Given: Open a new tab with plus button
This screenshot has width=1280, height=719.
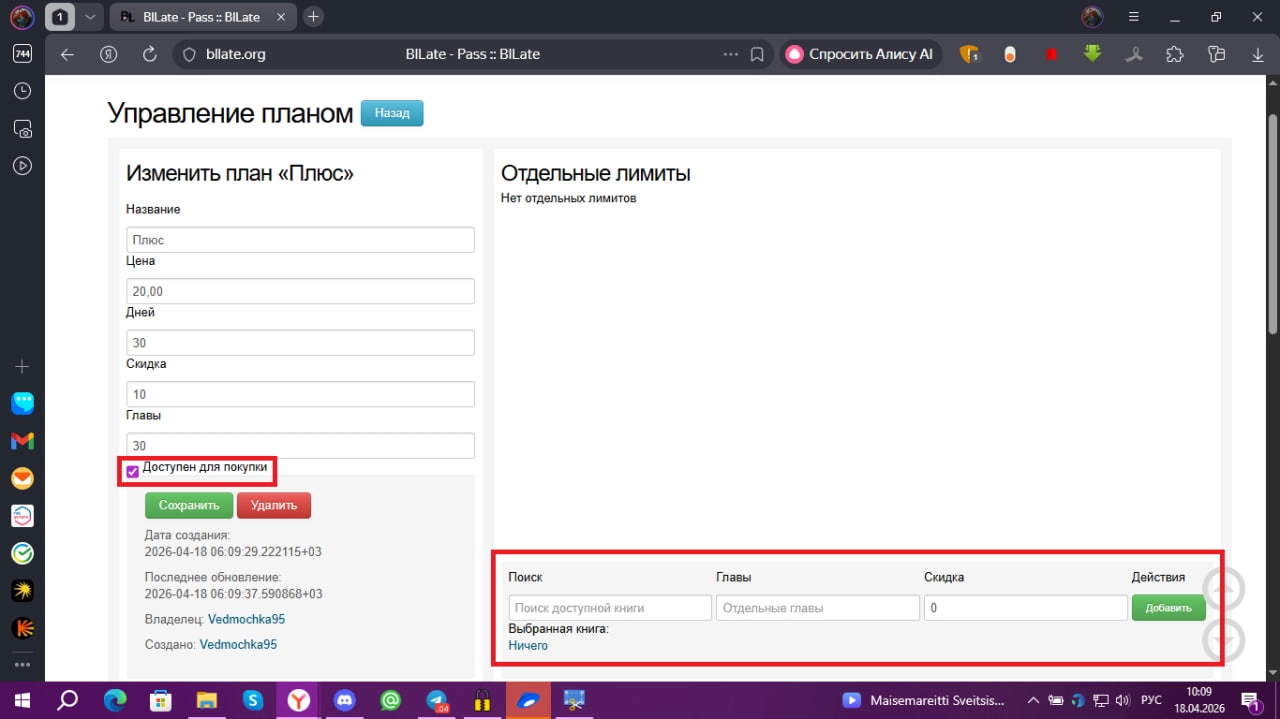Looking at the screenshot, I should click(x=313, y=17).
